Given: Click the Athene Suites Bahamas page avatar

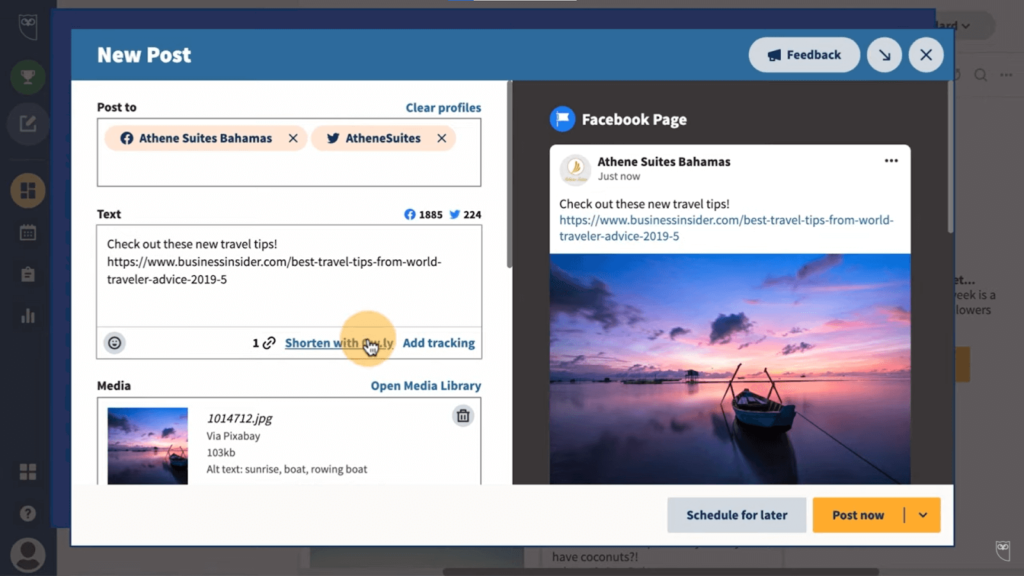Looking at the screenshot, I should click(575, 169).
